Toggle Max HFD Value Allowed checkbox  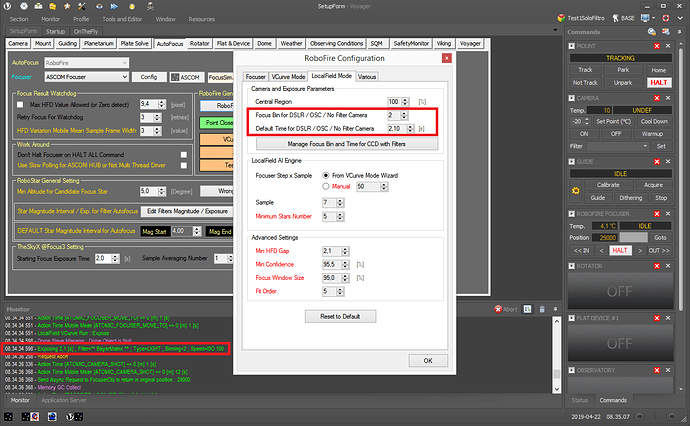pos(20,105)
